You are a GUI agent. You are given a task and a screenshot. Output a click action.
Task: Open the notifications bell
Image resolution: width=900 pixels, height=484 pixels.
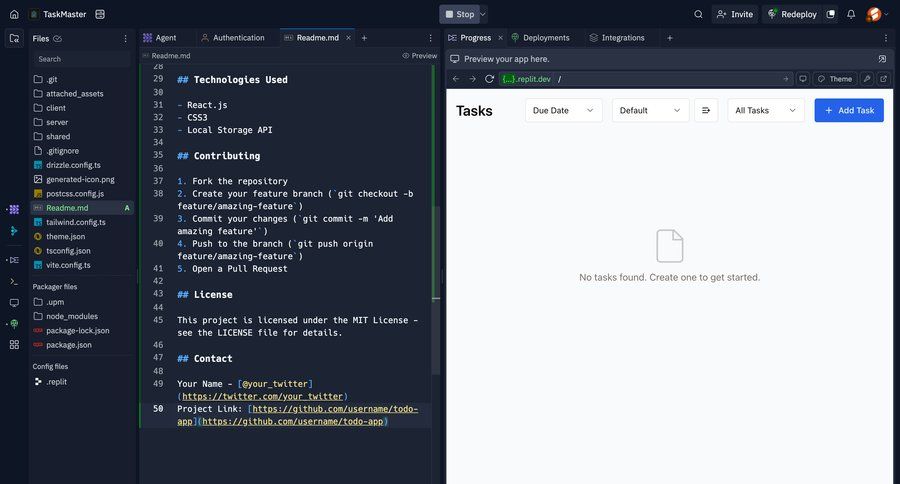click(x=851, y=14)
